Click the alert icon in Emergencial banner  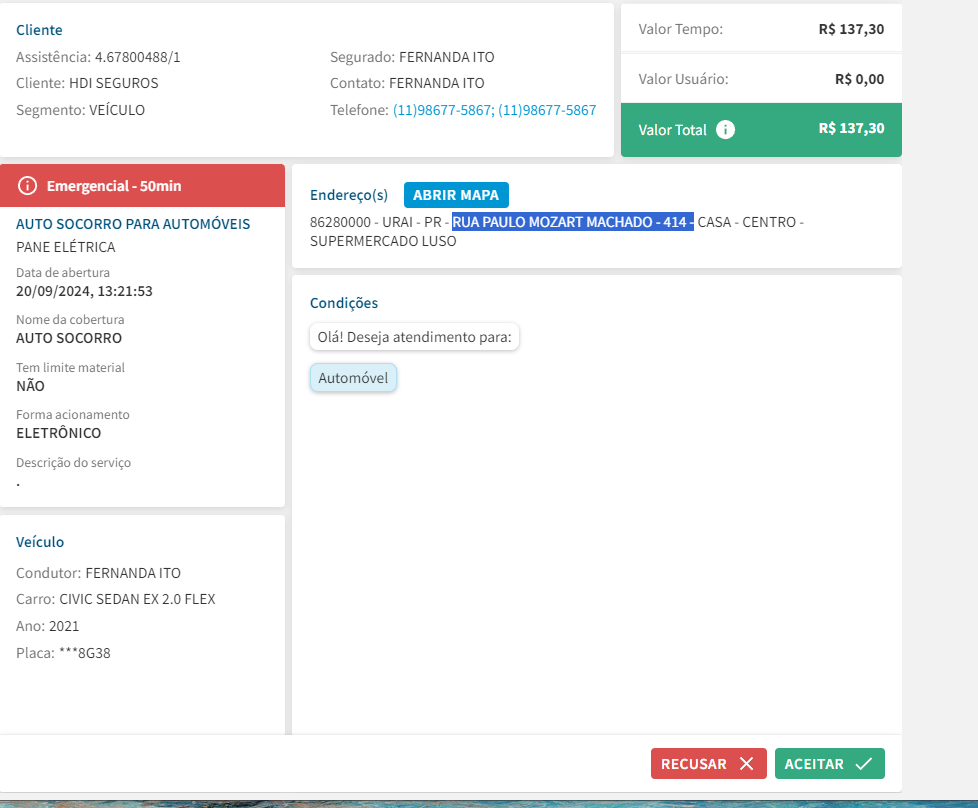click(27, 186)
